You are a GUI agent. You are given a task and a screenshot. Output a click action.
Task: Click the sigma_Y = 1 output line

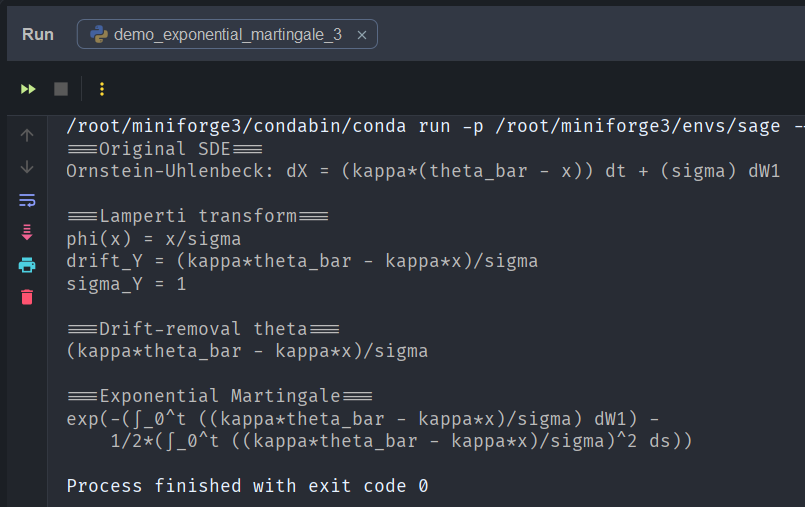click(x=125, y=284)
